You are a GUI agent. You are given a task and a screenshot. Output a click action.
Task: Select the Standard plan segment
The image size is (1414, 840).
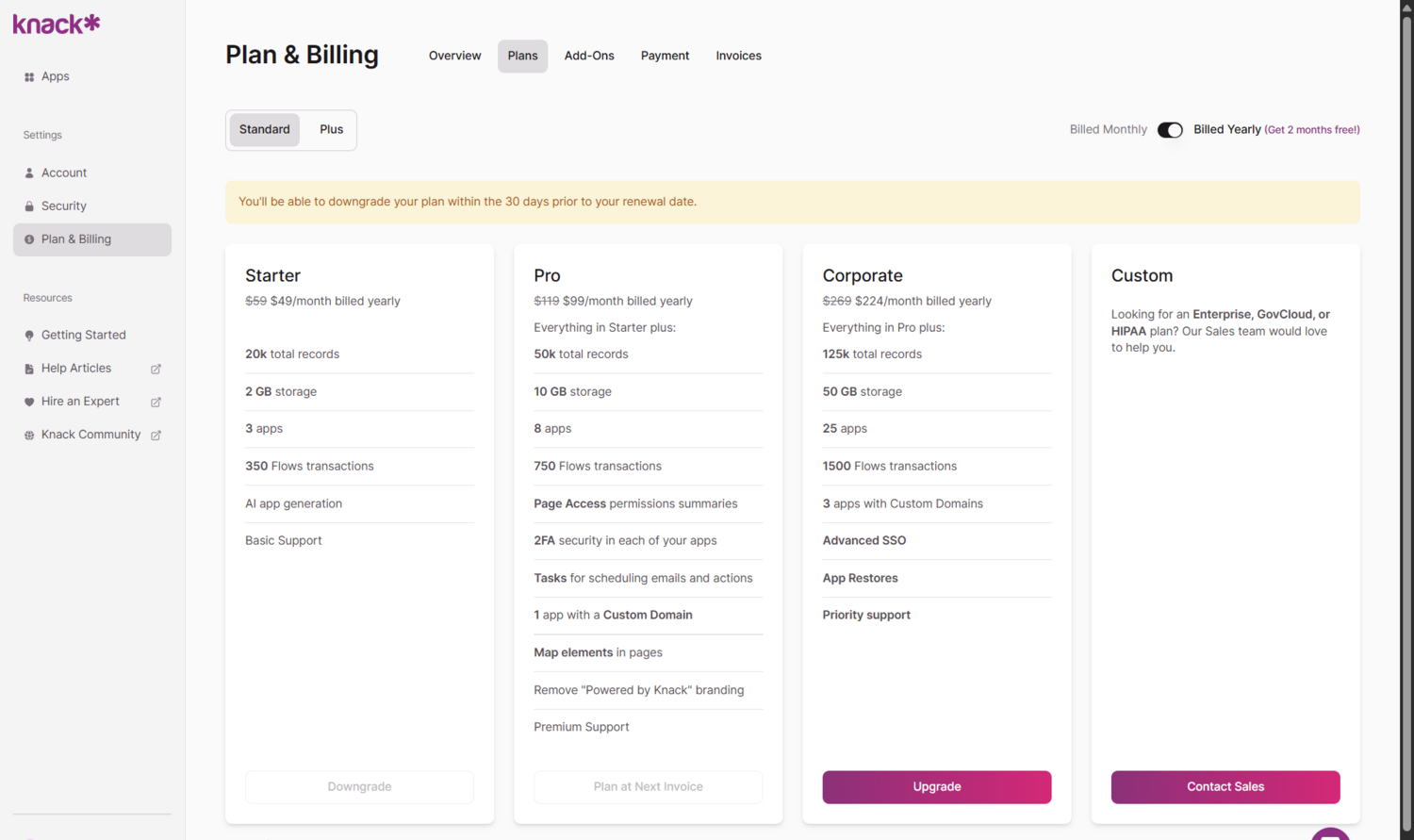264,129
